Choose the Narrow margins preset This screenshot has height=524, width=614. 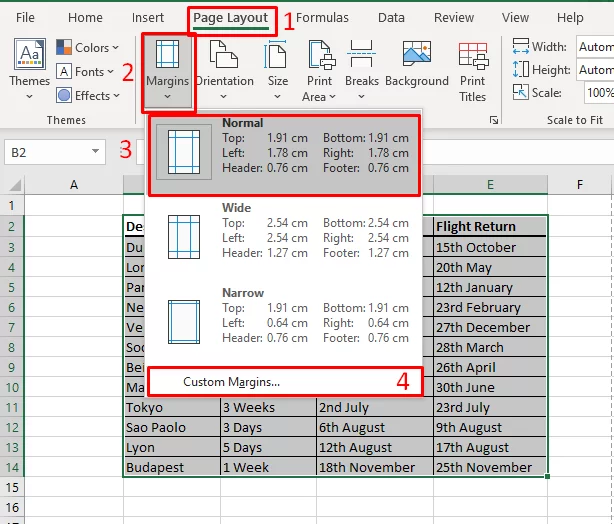(x=284, y=322)
